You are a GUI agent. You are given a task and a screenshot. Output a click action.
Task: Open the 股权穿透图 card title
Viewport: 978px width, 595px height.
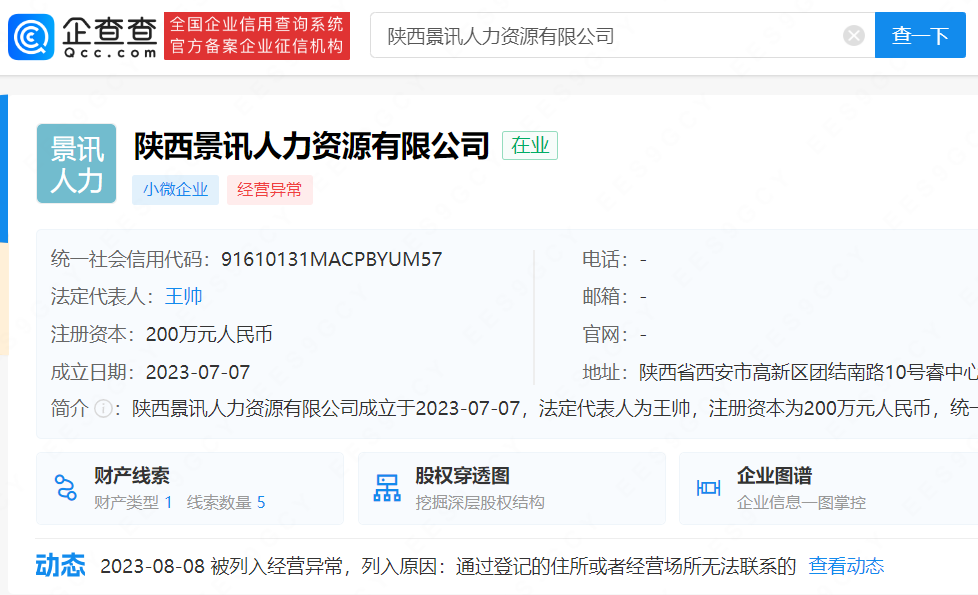[462, 476]
